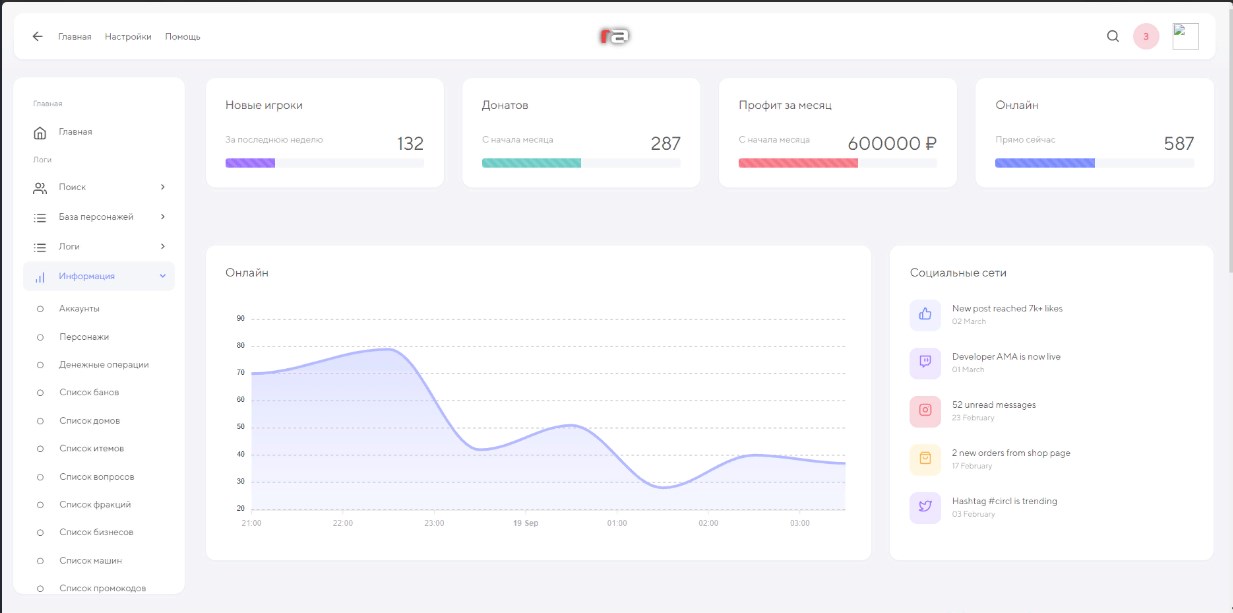Expand the Поиск submenu chevron
The width and height of the screenshot is (1233, 613).
click(163, 187)
